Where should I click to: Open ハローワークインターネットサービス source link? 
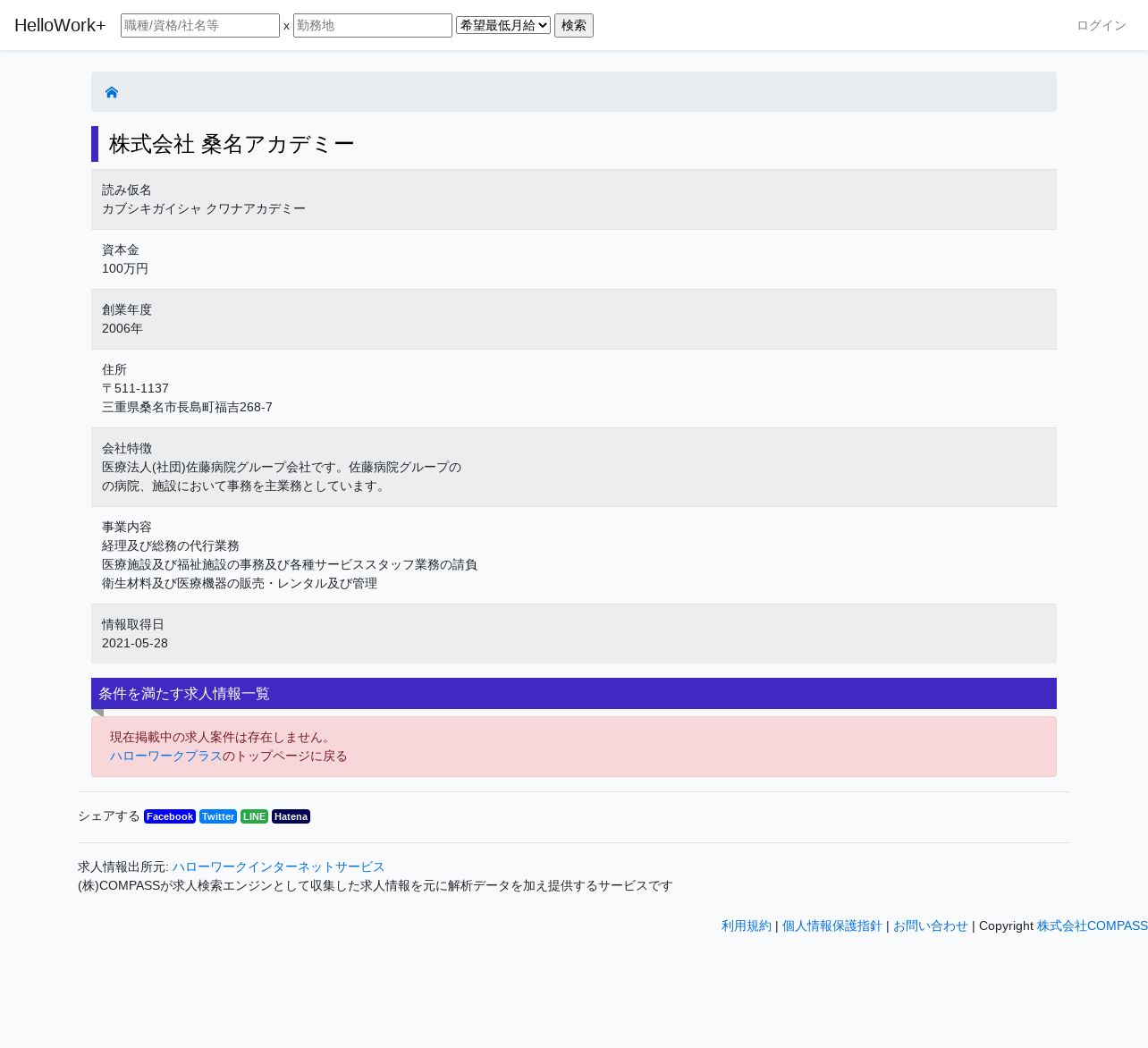[279, 866]
